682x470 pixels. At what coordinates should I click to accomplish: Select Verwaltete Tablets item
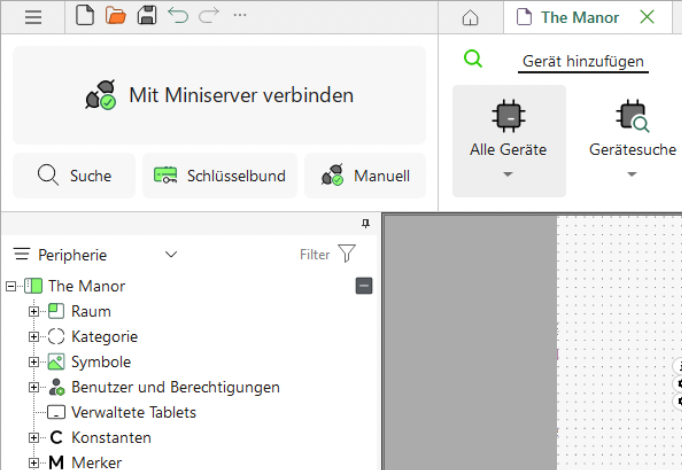click(x=134, y=412)
